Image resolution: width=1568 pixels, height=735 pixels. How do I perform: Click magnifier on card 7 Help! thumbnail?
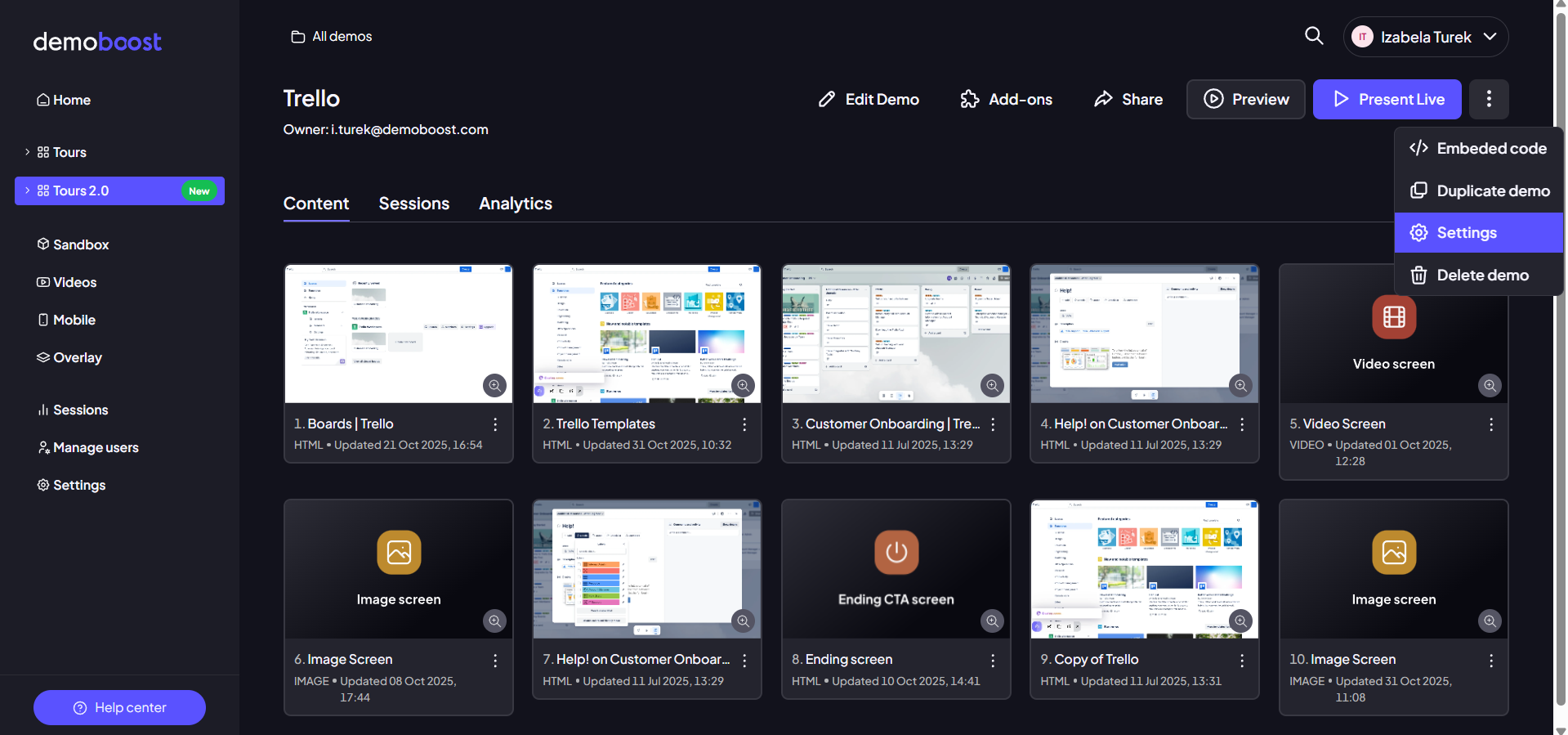point(743,621)
